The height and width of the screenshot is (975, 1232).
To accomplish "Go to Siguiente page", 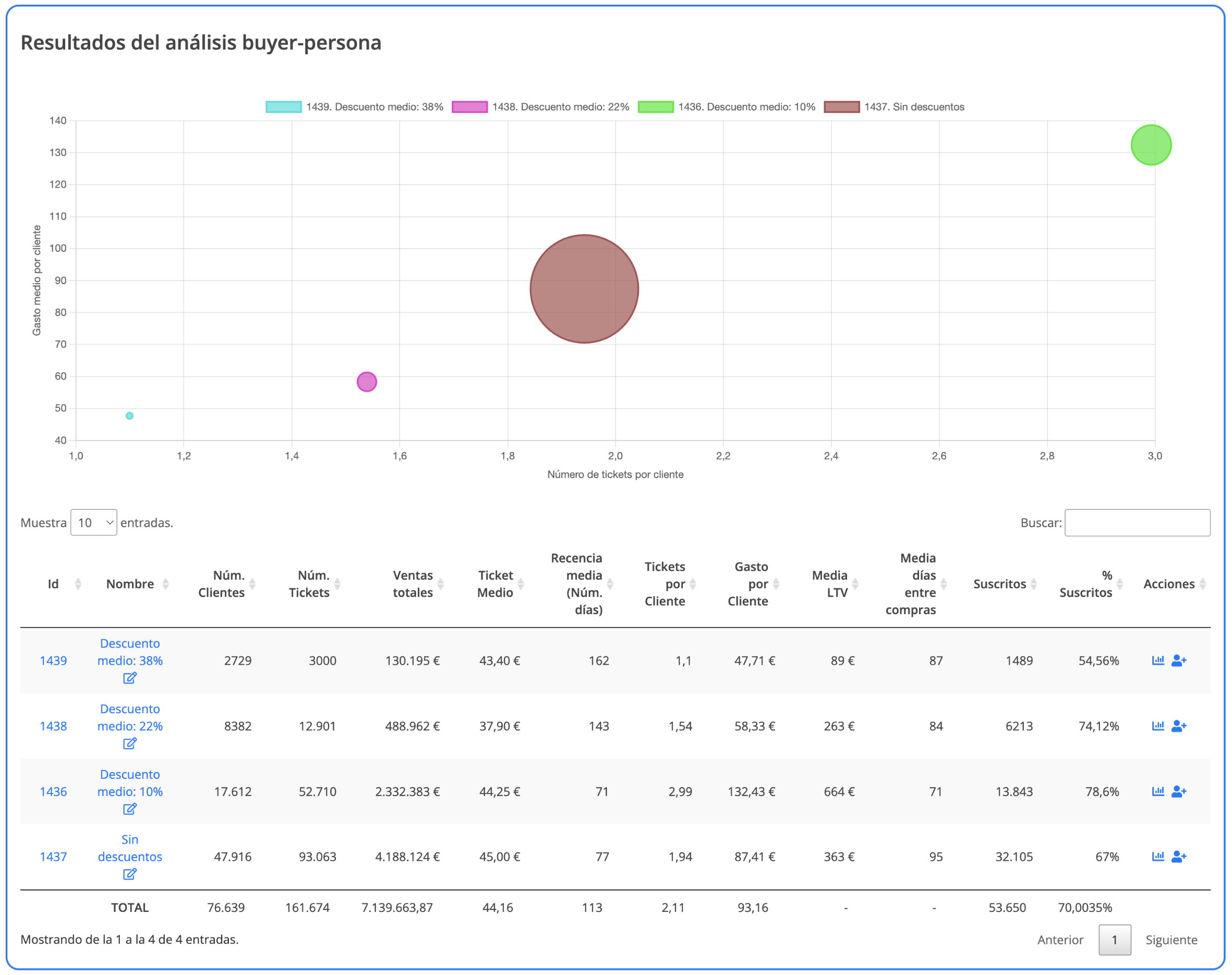I will coord(1171,940).
